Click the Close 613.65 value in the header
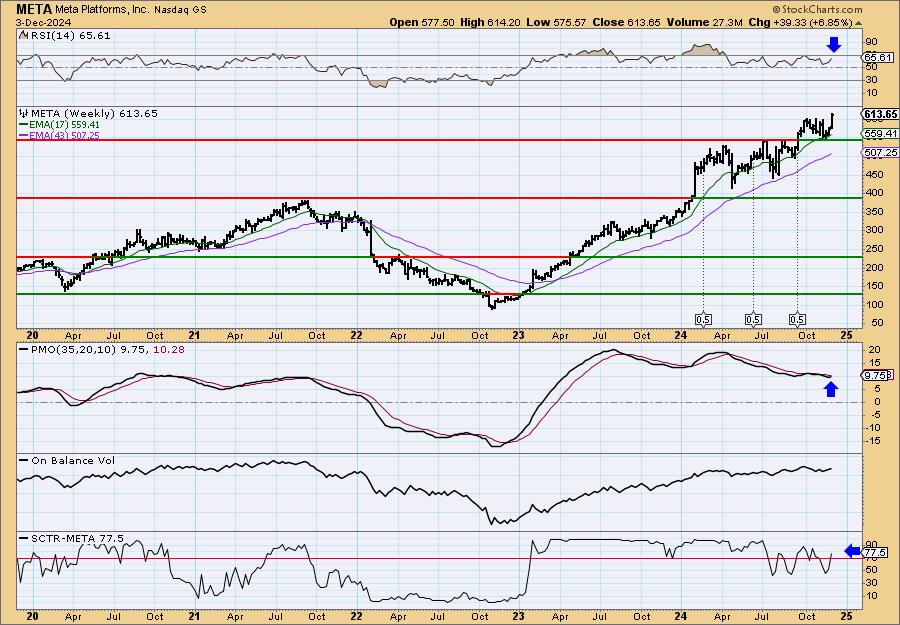 pyautogui.click(x=626, y=22)
